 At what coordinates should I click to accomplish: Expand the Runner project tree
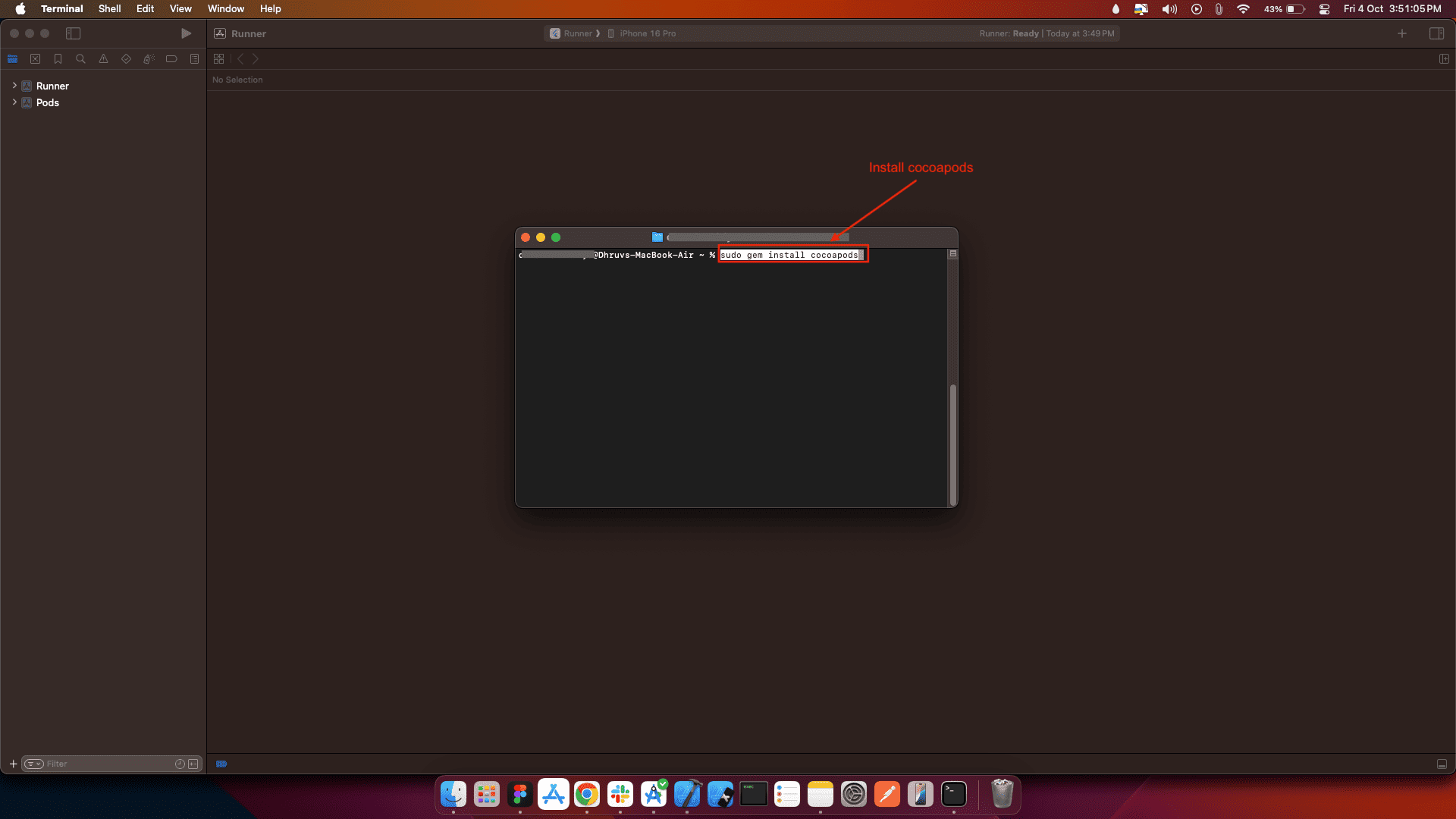pos(14,86)
